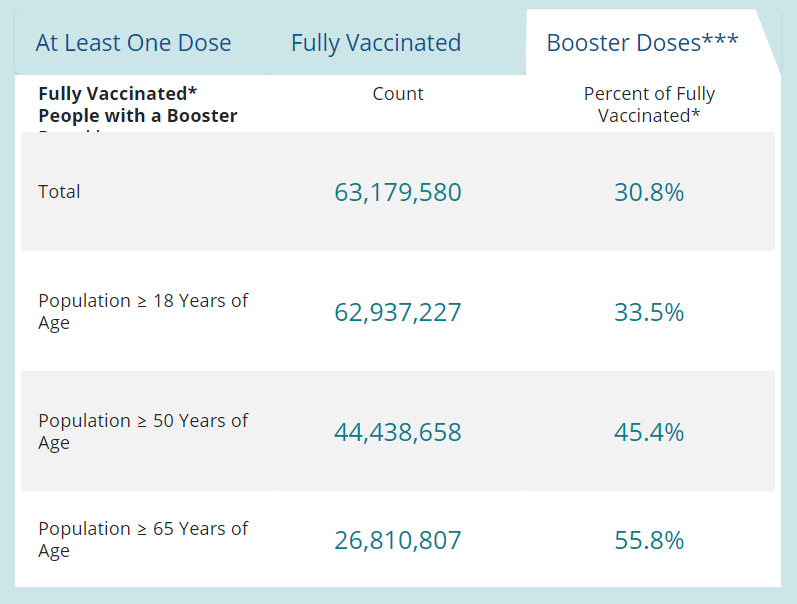Click the total count 63,179,580

pos(398,192)
